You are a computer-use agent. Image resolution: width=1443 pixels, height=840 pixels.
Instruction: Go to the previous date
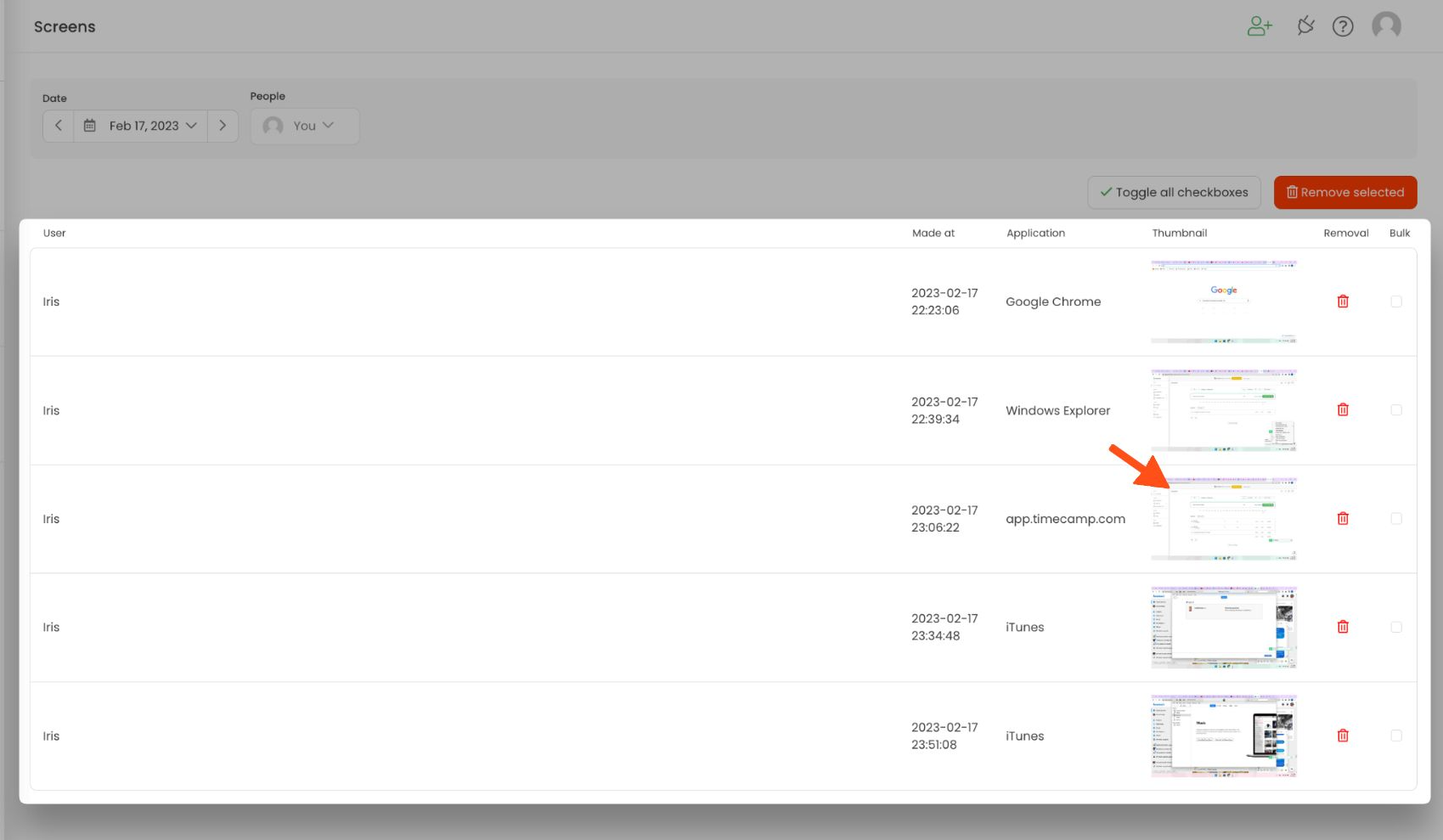[58, 126]
